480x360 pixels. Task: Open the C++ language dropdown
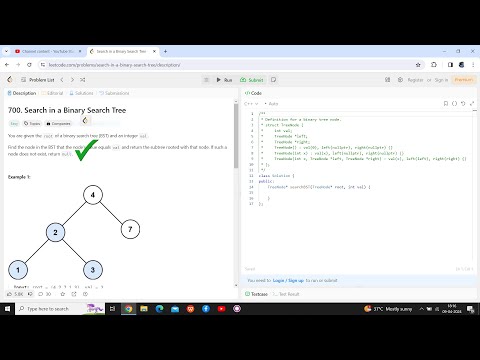pyautogui.click(x=251, y=104)
